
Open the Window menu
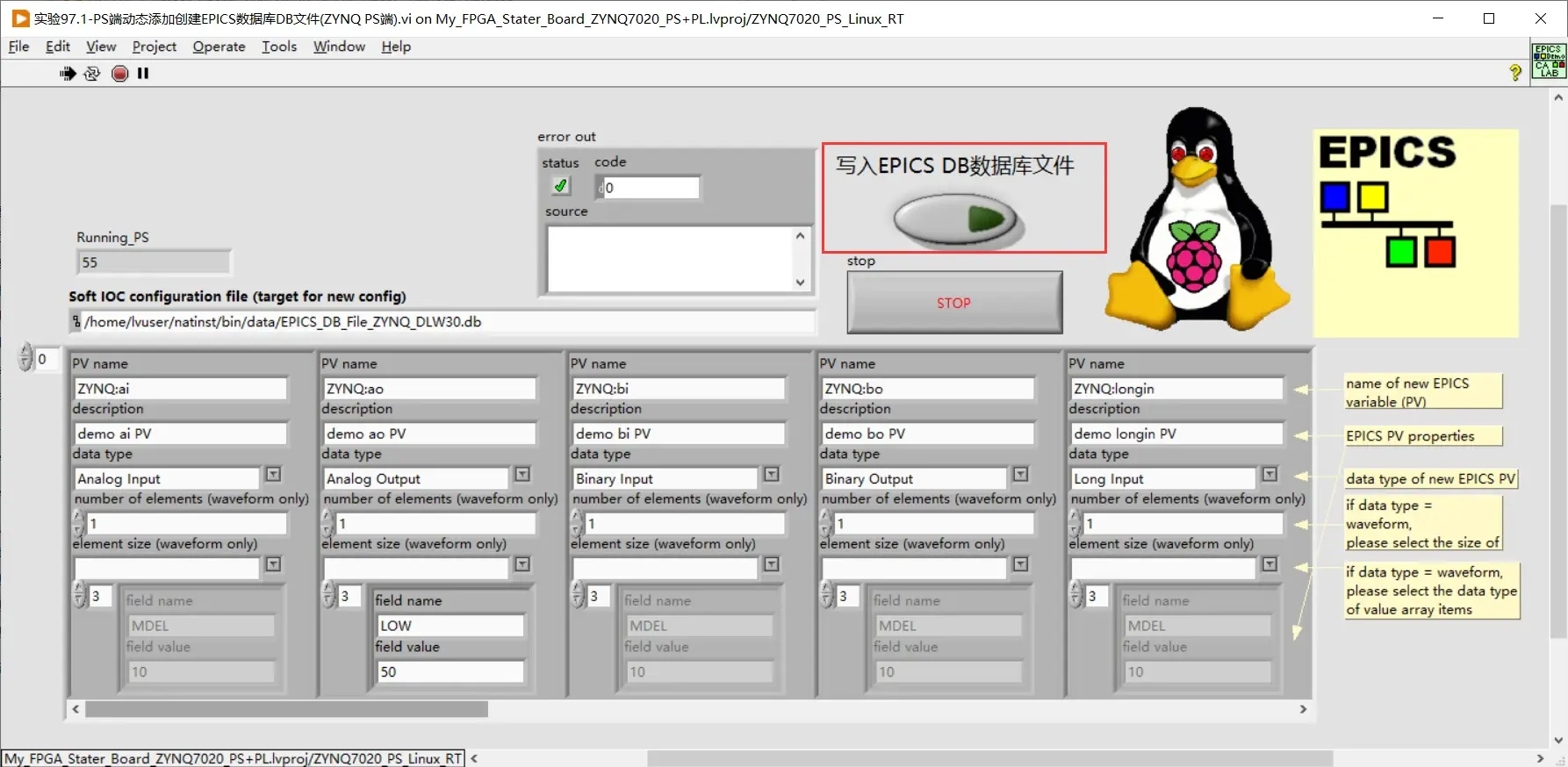point(339,47)
